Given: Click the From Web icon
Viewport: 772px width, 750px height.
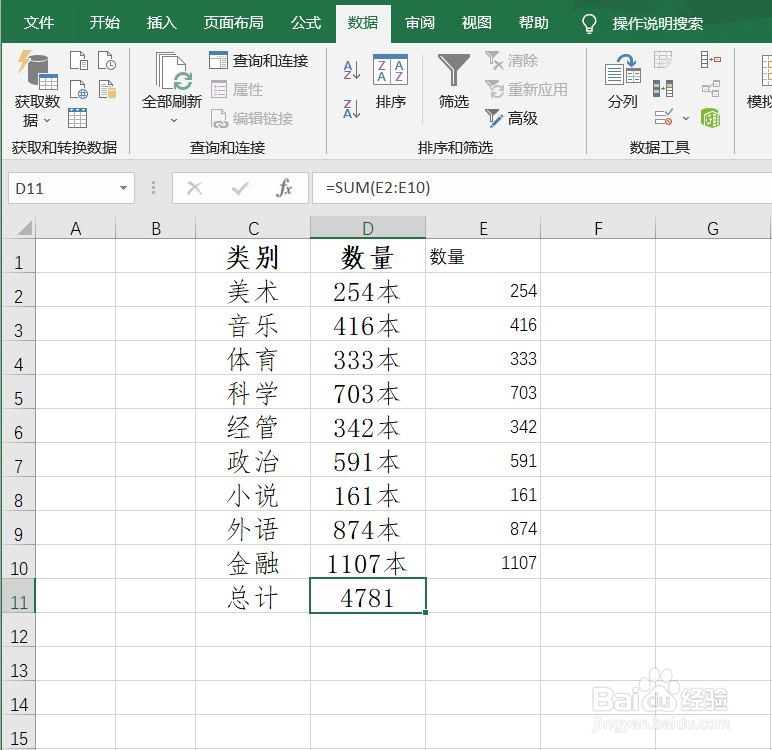Looking at the screenshot, I should [x=79, y=89].
